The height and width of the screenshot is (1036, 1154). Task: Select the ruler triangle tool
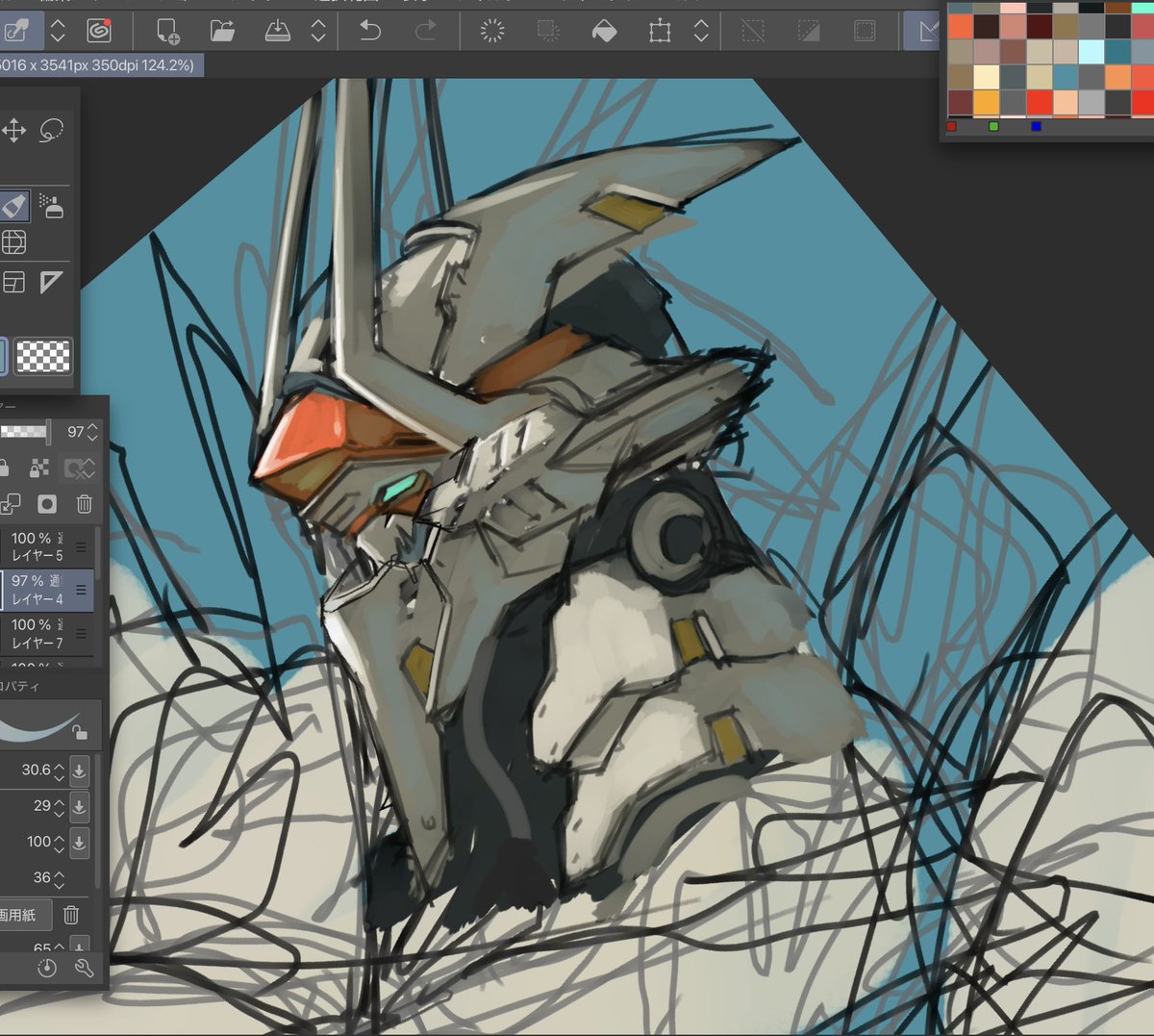52,282
